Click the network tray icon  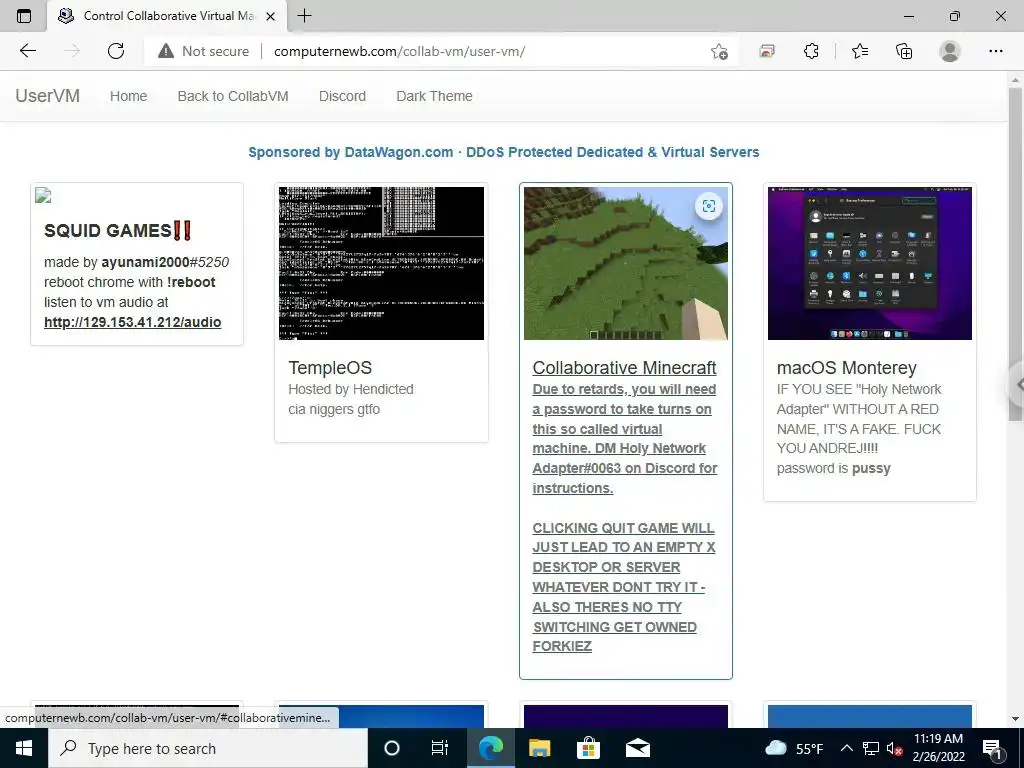[x=871, y=748]
